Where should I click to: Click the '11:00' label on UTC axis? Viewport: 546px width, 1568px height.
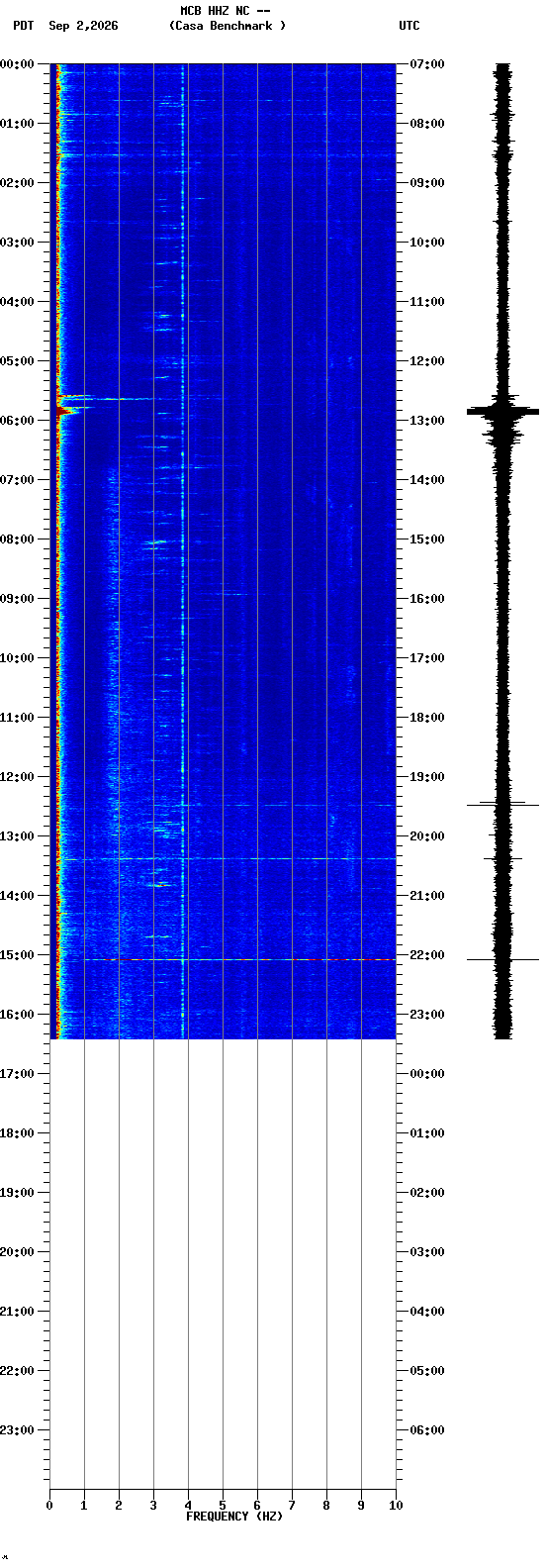point(427,302)
